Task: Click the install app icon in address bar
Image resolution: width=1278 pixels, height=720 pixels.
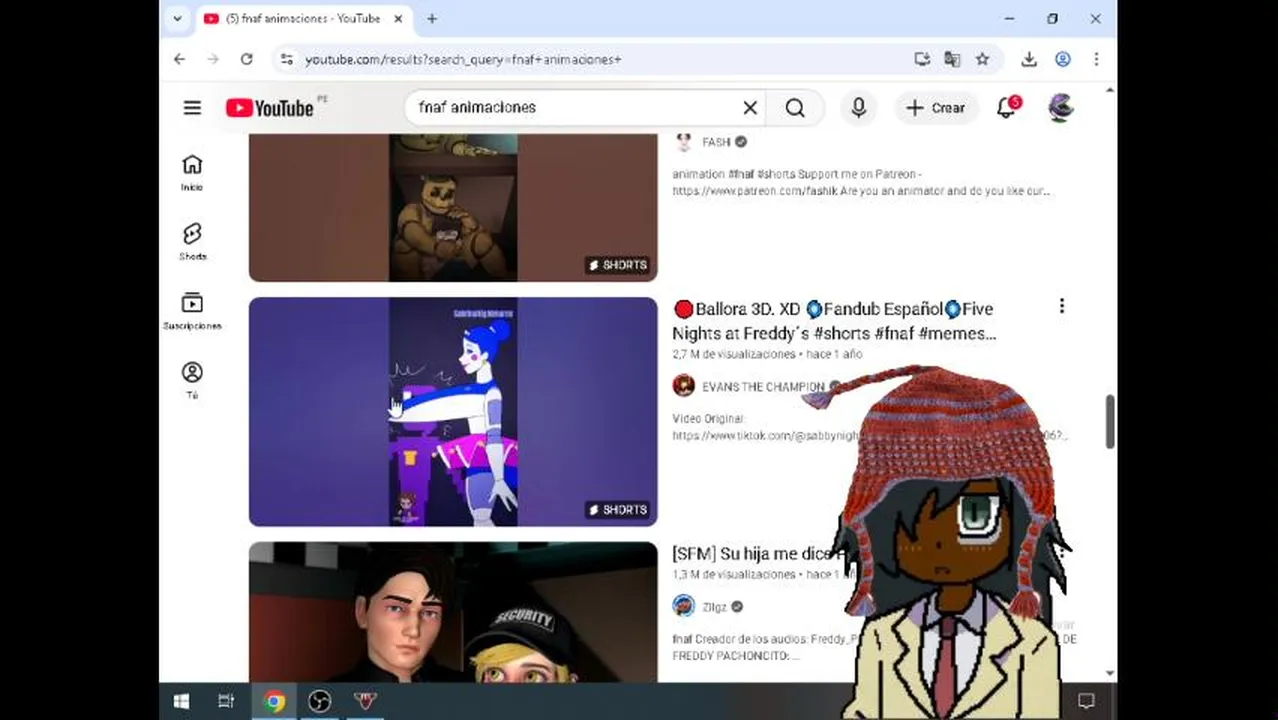Action: click(x=922, y=59)
